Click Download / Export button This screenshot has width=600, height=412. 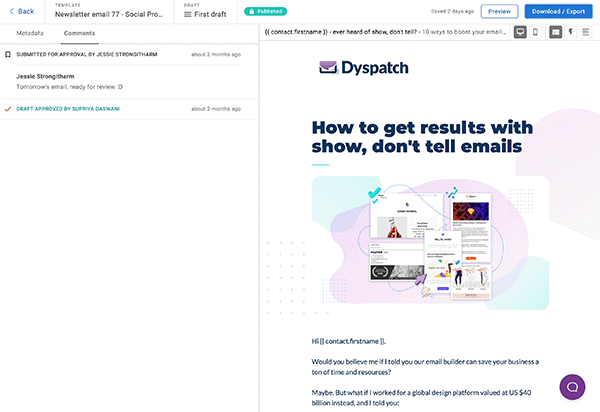pos(558,11)
